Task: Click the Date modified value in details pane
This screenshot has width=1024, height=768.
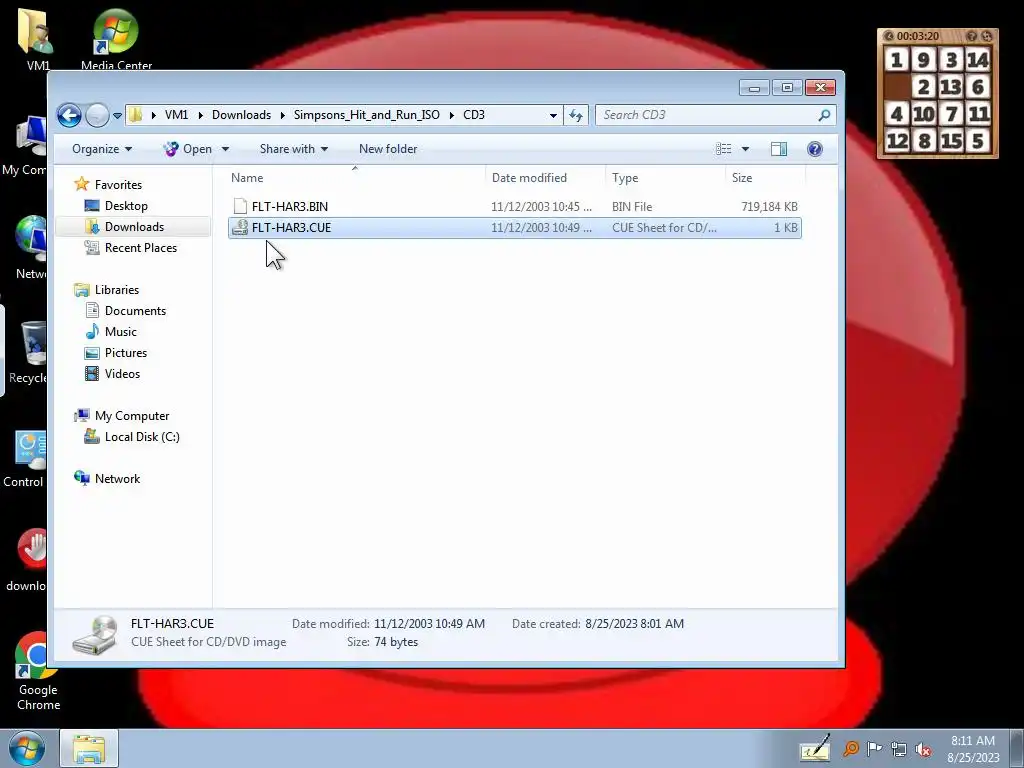Action: pos(429,624)
